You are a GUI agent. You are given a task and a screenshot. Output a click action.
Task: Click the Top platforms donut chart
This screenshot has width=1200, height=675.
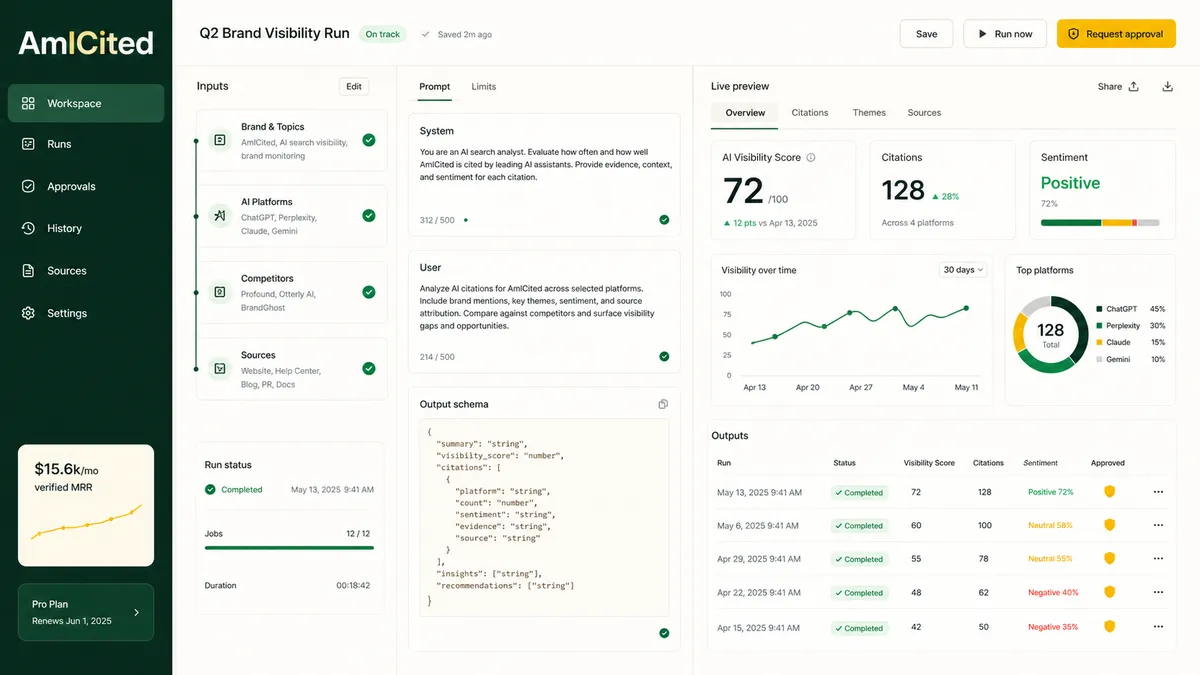(1050, 334)
